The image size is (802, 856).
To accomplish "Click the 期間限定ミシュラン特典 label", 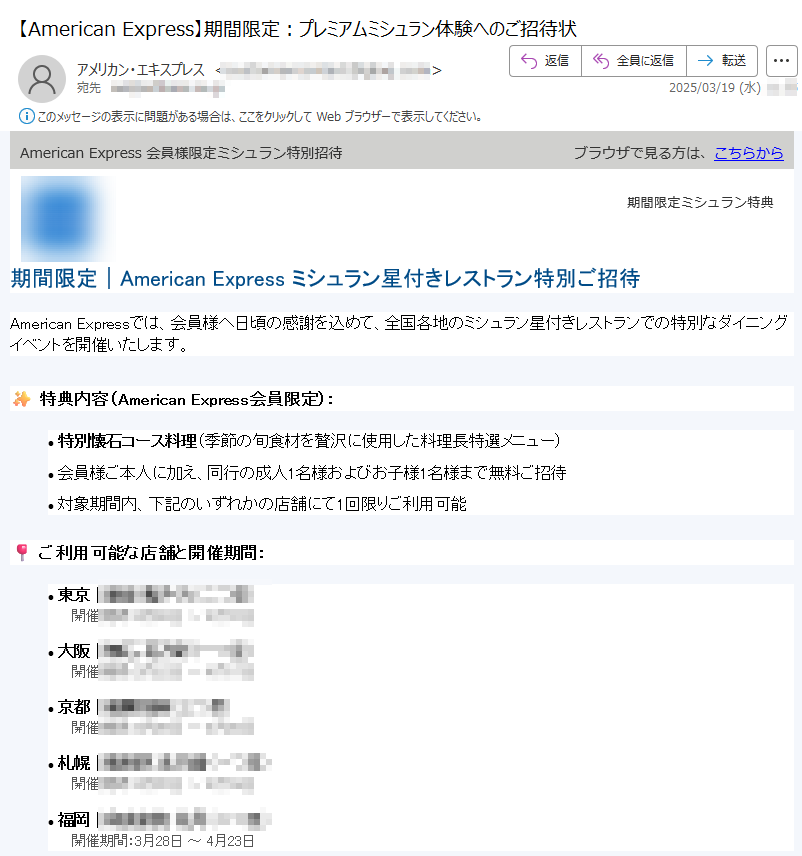I will pyautogui.click(x=700, y=203).
